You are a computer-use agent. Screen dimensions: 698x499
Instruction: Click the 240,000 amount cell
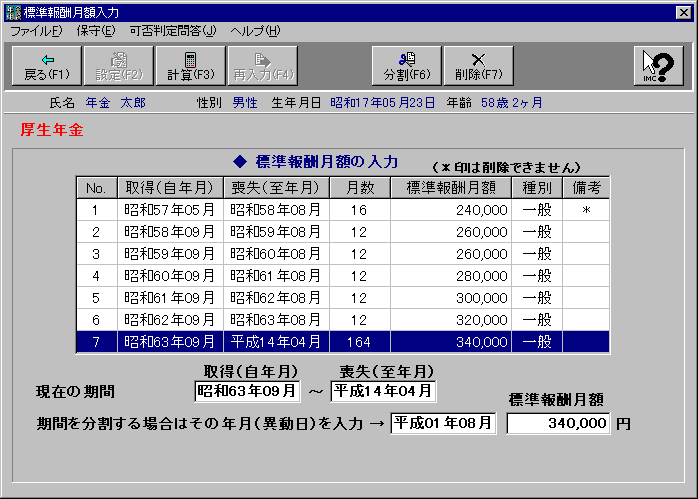click(451, 210)
